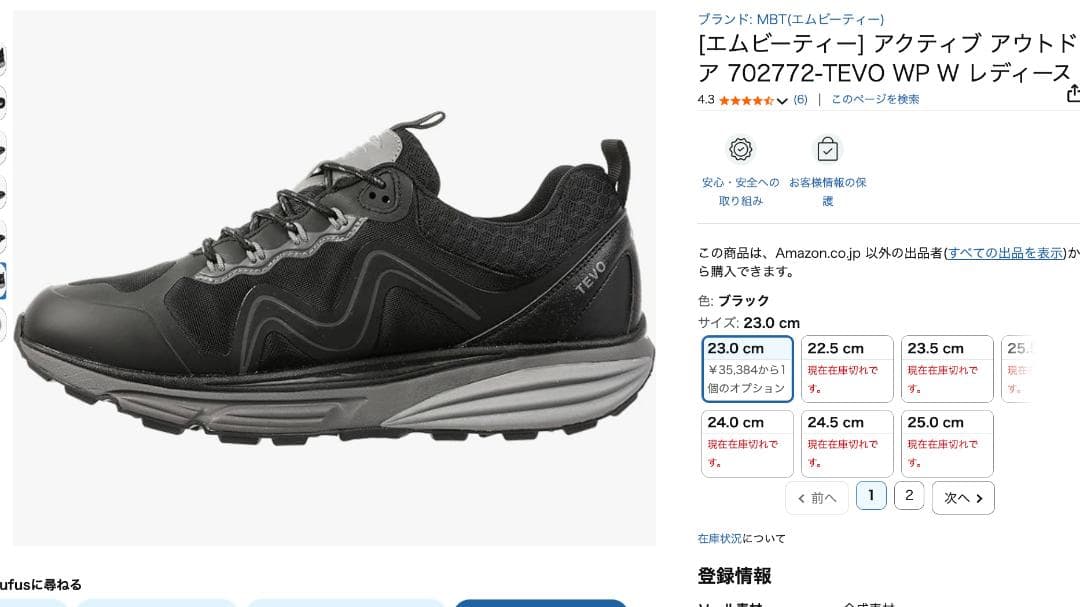This screenshot has width=1080, height=607.
Task: Click the shopping bag icon above お客様情報の保護
Action: coord(827,149)
